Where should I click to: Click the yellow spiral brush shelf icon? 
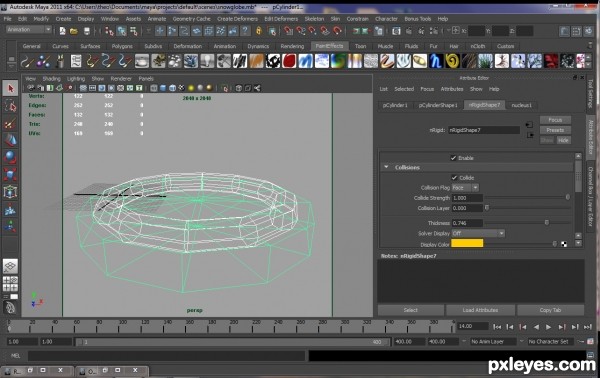452,61
